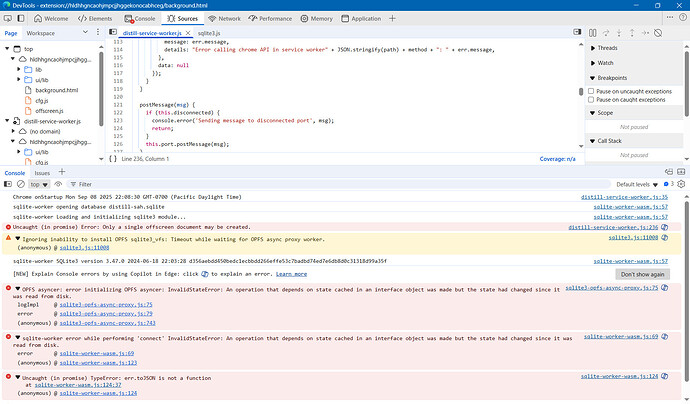
Task: Open the customize DevTools ellipsis menu
Action: pos(670,18)
